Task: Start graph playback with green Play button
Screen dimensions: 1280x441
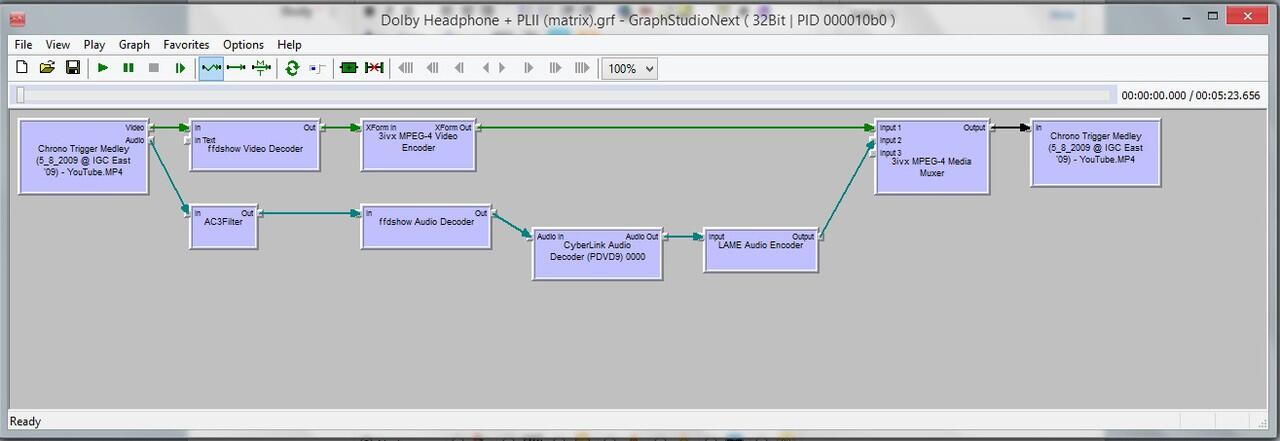Action: [102, 68]
